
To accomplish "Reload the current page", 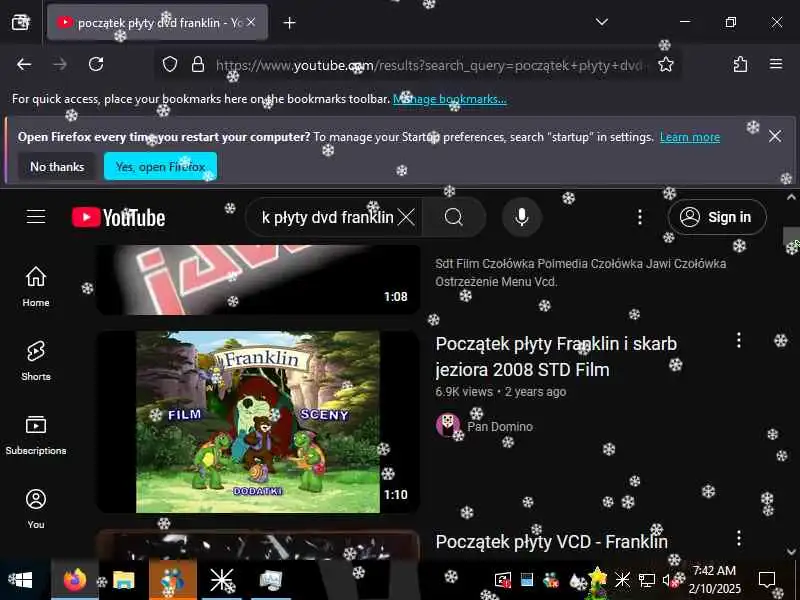I will [96, 64].
